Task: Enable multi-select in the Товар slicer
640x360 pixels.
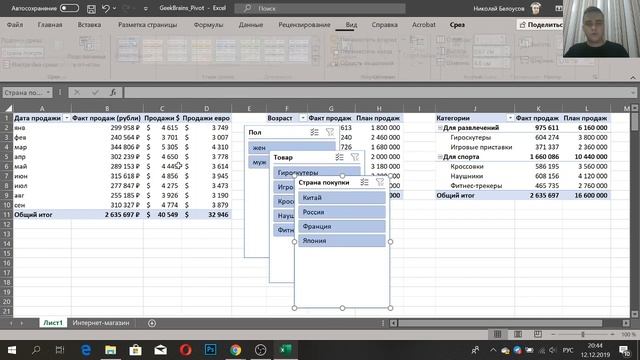Action: click(x=340, y=157)
